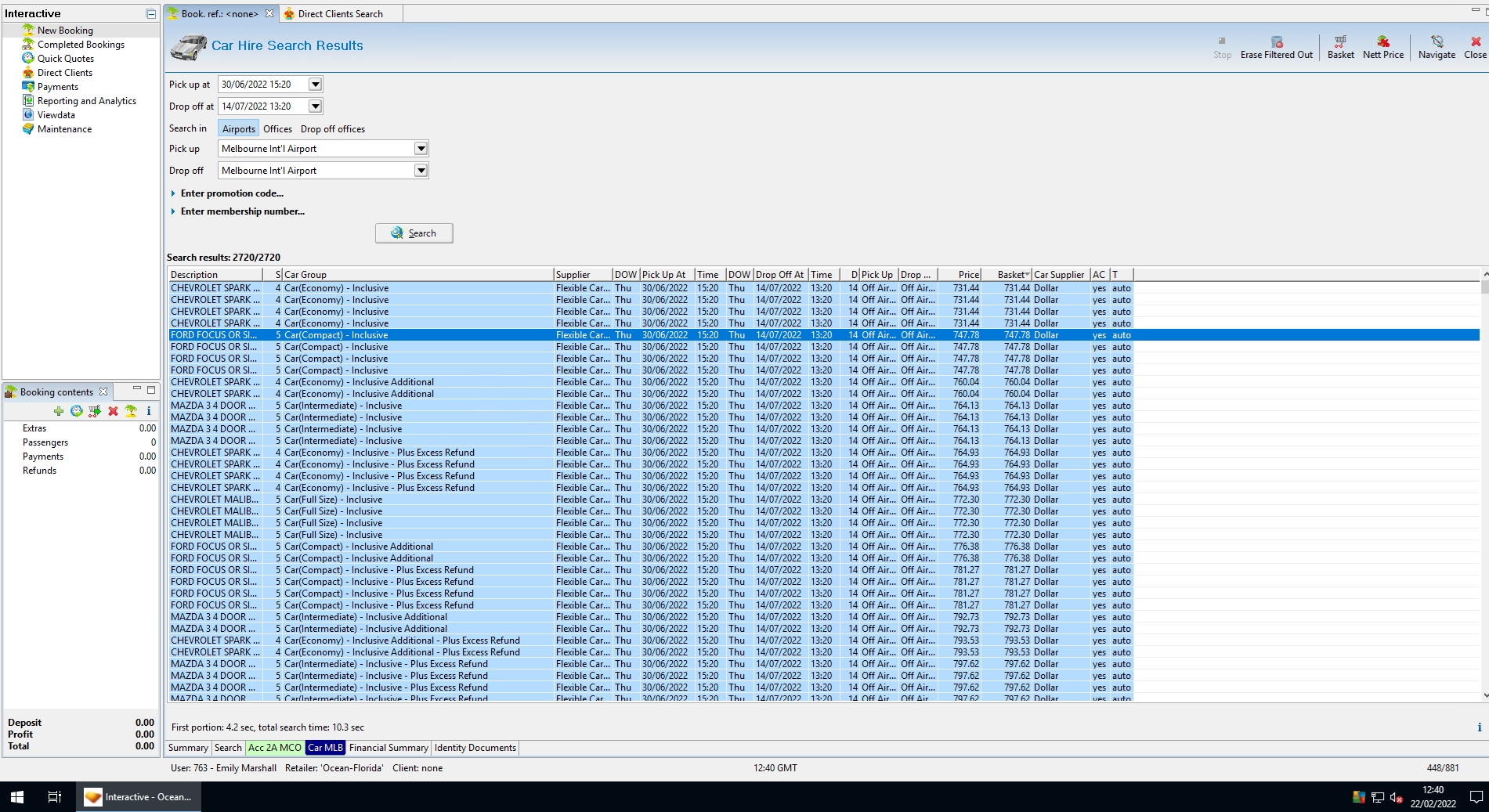This screenshot has width=1489, height=812.
Task: Close the Book. ref.: <none> tab
Action: (x=269, y=14)
